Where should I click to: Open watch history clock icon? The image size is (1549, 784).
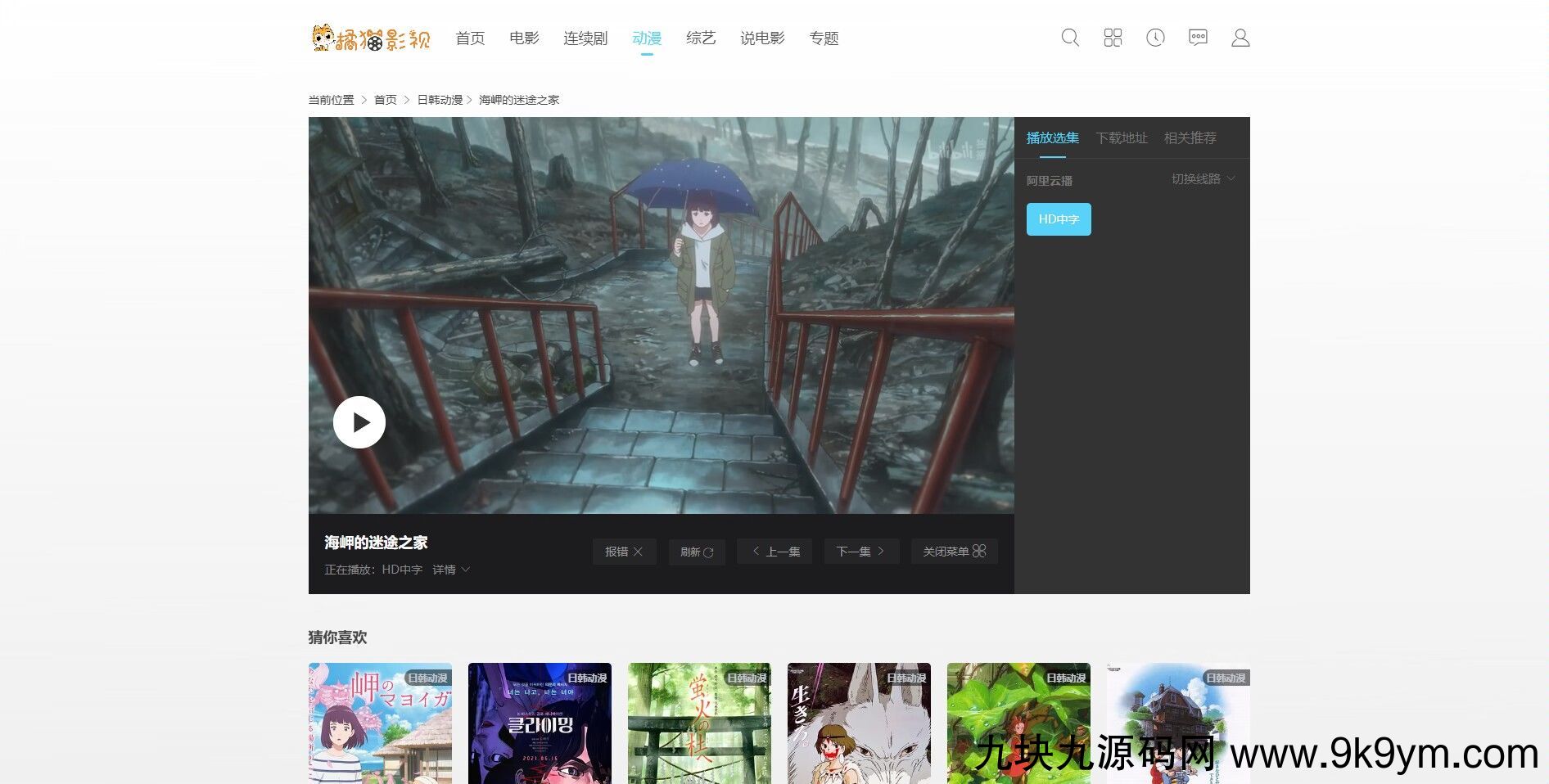[1155, 38]
